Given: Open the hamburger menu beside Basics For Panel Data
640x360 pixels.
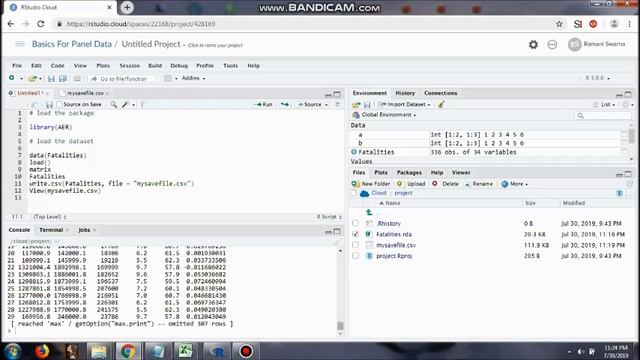Looking at the screenshot, I should tap(20, 44).
